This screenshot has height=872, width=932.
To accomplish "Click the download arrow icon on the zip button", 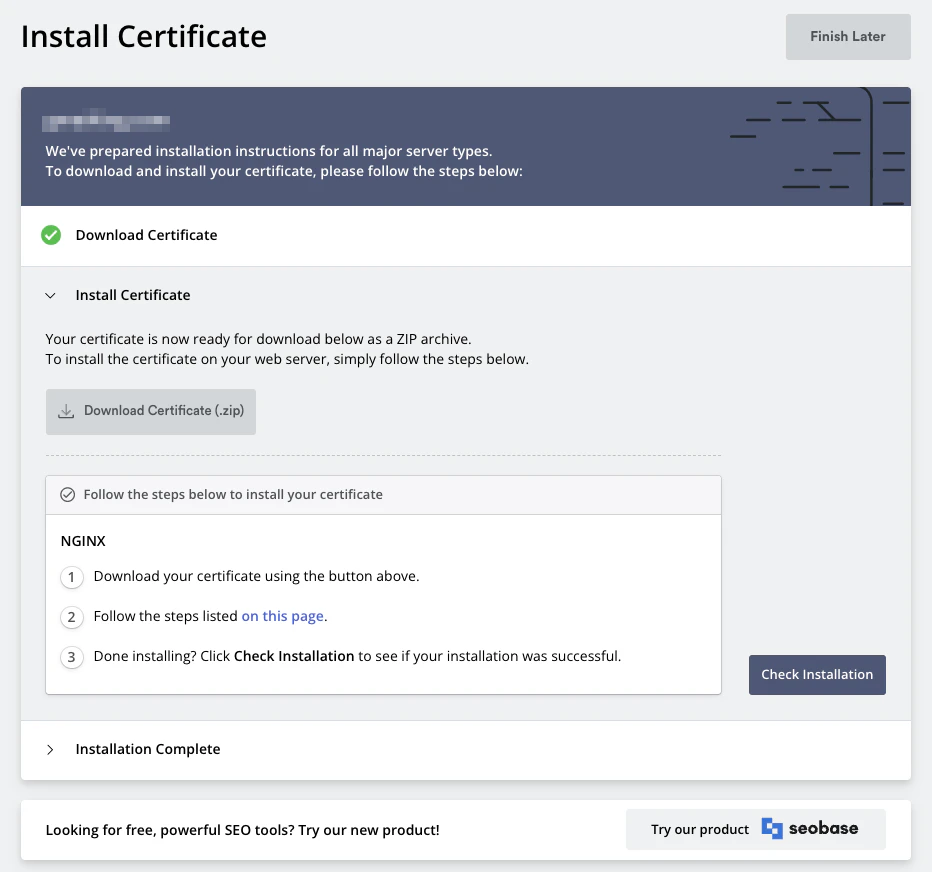I will pyautogui.click(x=65, y=411).
